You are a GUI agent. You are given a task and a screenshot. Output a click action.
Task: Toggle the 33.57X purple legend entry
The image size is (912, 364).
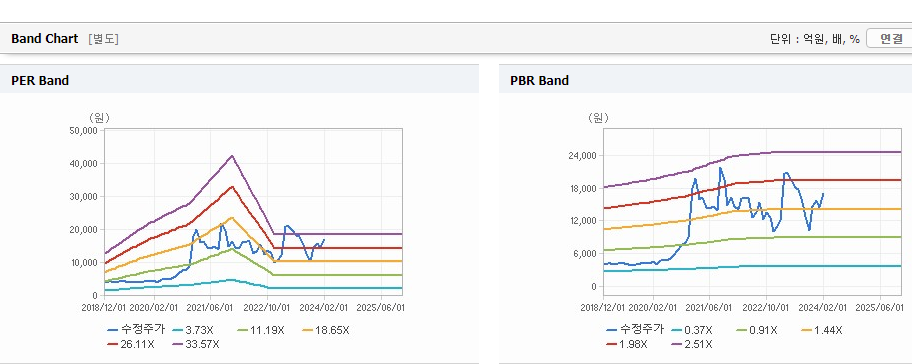click(x=197, y=344)
